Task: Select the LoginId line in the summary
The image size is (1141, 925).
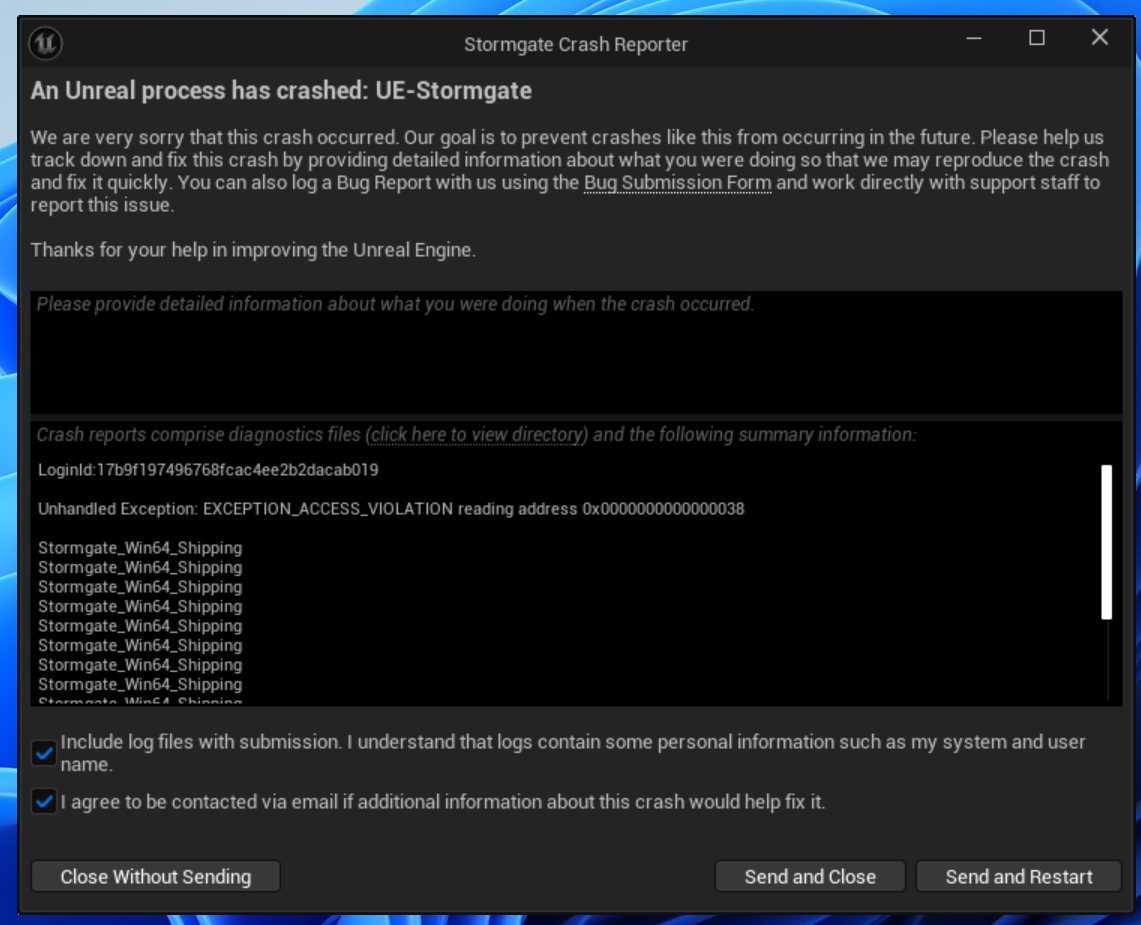Action: [208, 470]
